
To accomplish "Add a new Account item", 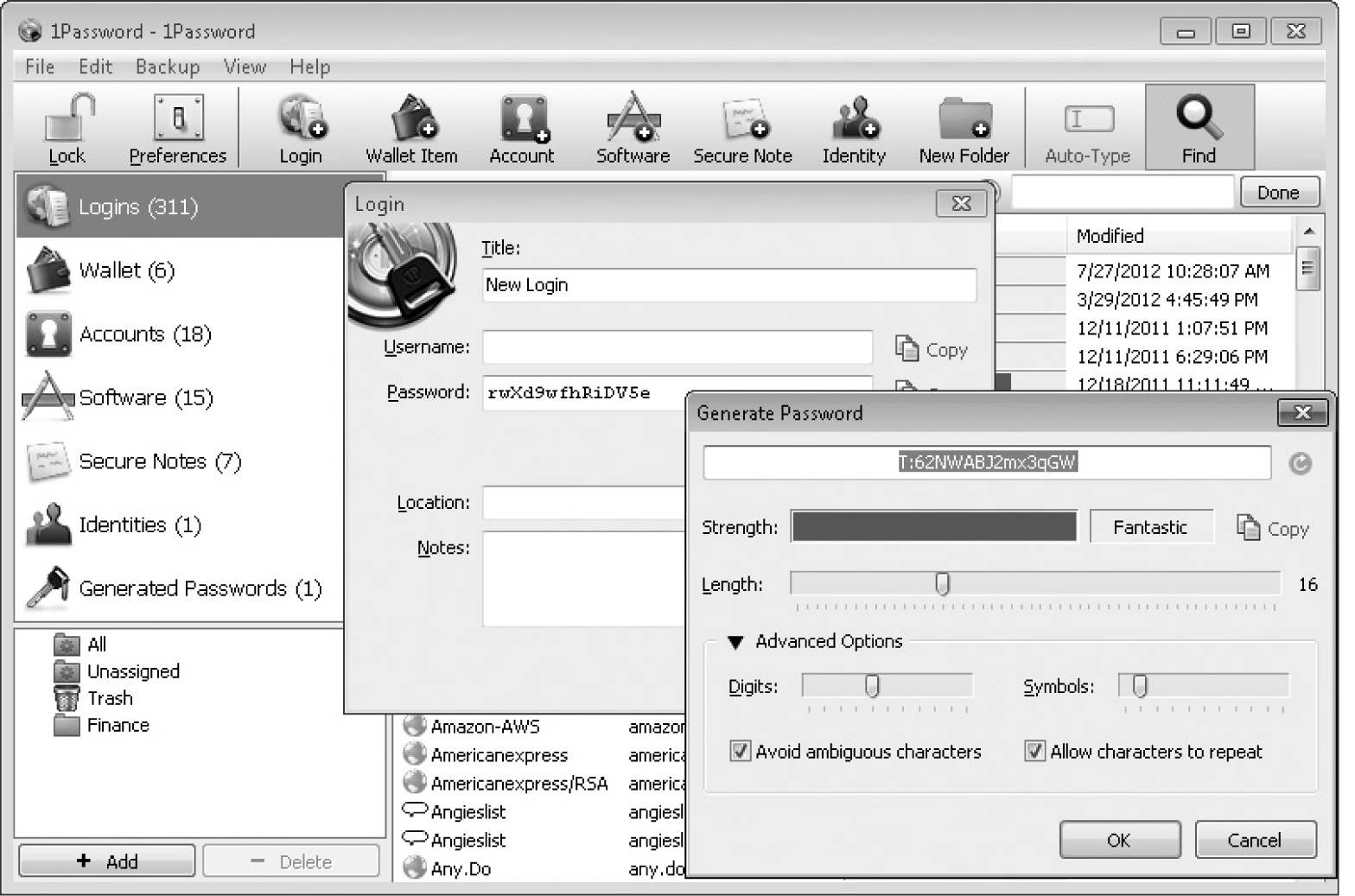I will tap(522, 129).
